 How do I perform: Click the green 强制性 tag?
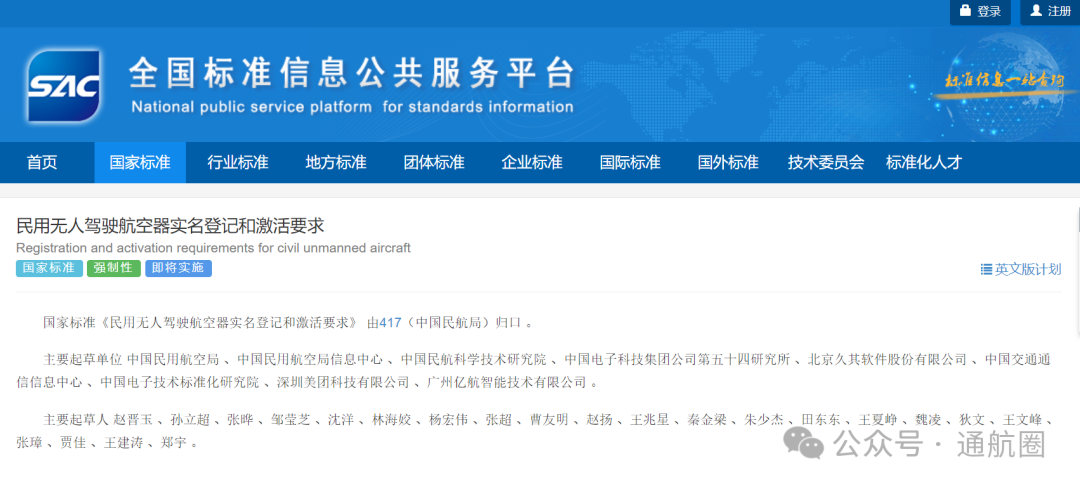(114, 269)
